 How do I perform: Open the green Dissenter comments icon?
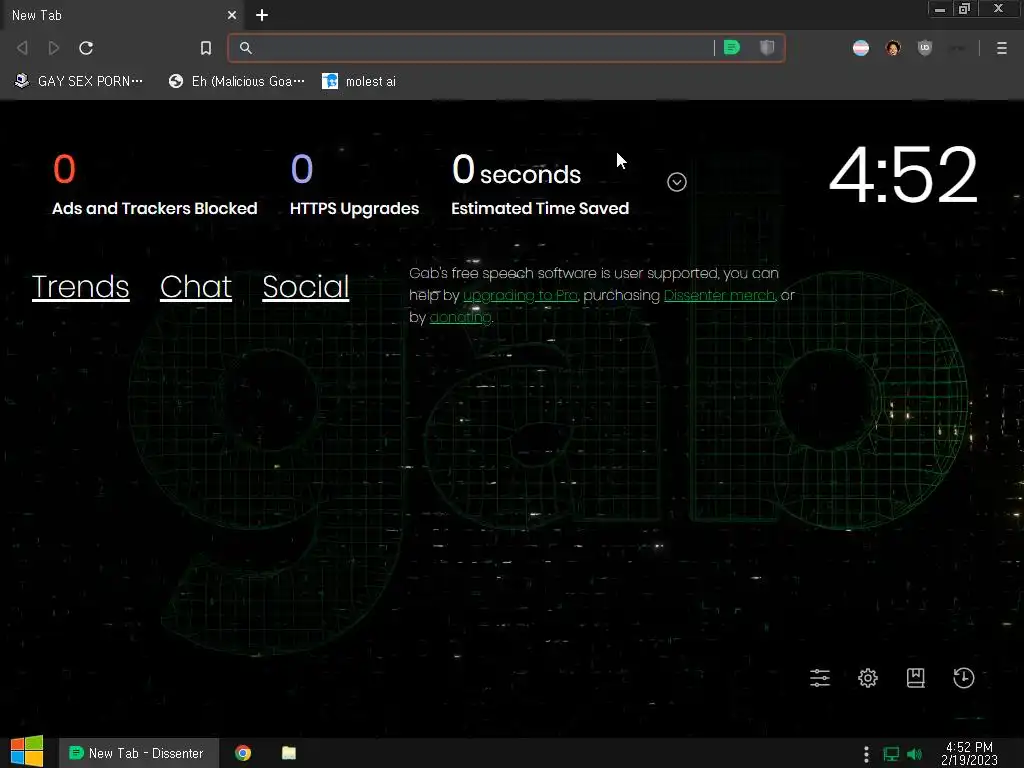coord(732,48)
